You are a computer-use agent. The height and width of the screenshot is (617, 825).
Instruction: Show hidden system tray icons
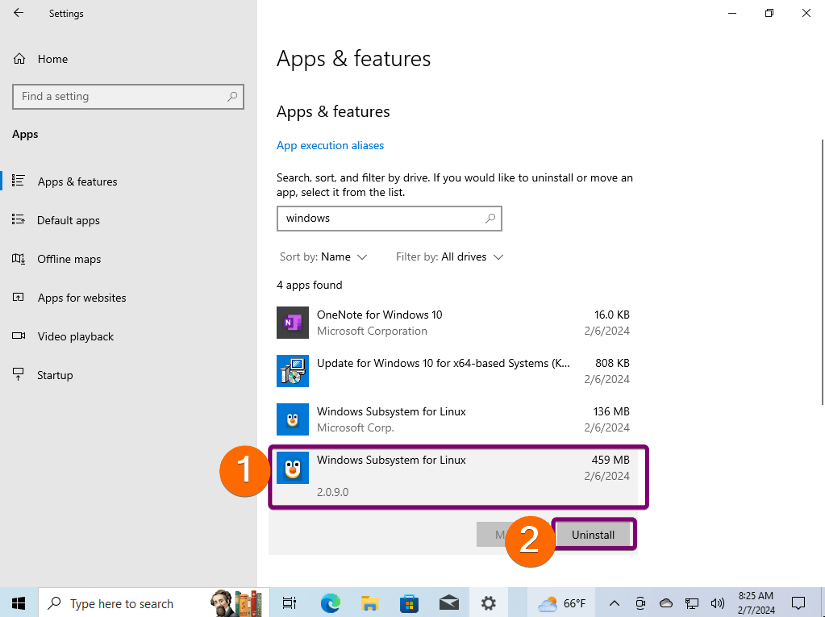point(614,603)
